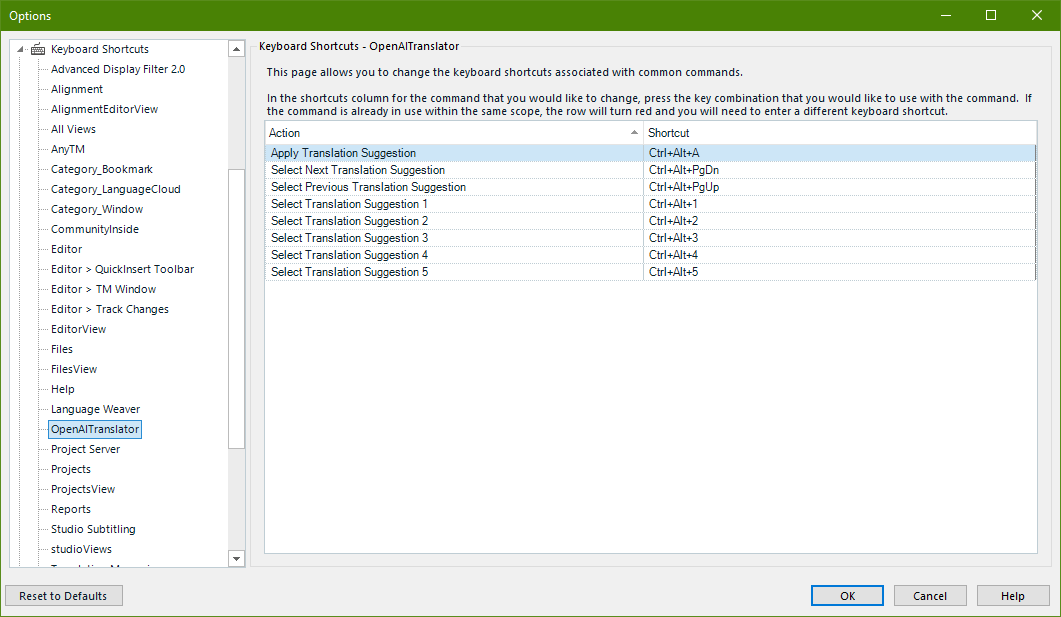The image size is (1061, 617).
Task: Select the Projects tree item
Action: pyautogui.click(x=70, y=469)
